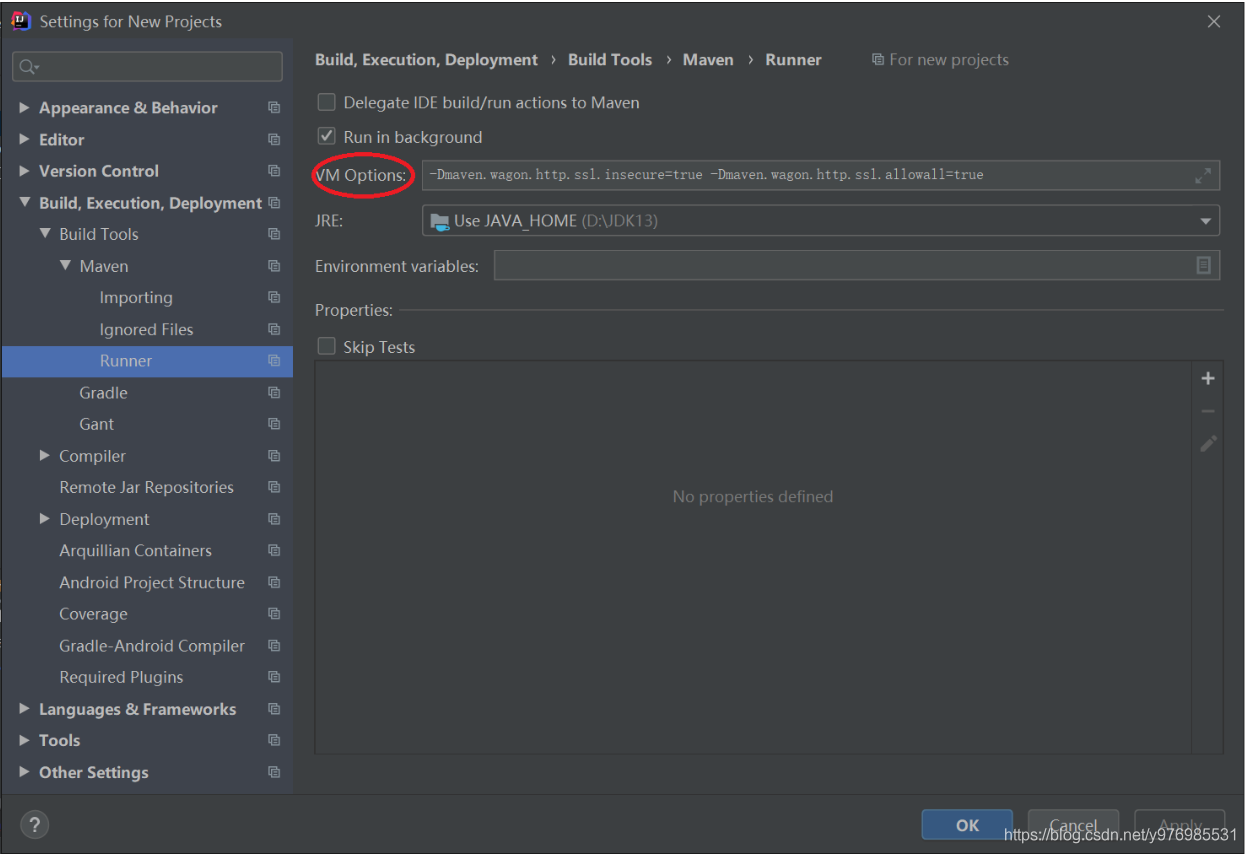The height and width of the screenshot is (854, 1246).
Task: Open Required Plugins page
Action: (x=121, y=677)
